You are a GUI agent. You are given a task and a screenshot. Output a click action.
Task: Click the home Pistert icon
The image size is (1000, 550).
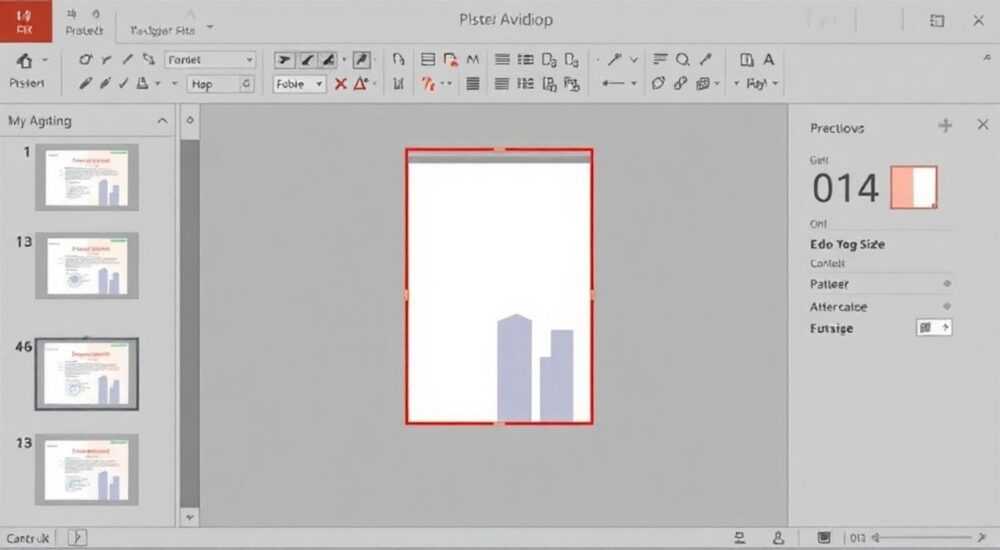click(x=24, y=61)
